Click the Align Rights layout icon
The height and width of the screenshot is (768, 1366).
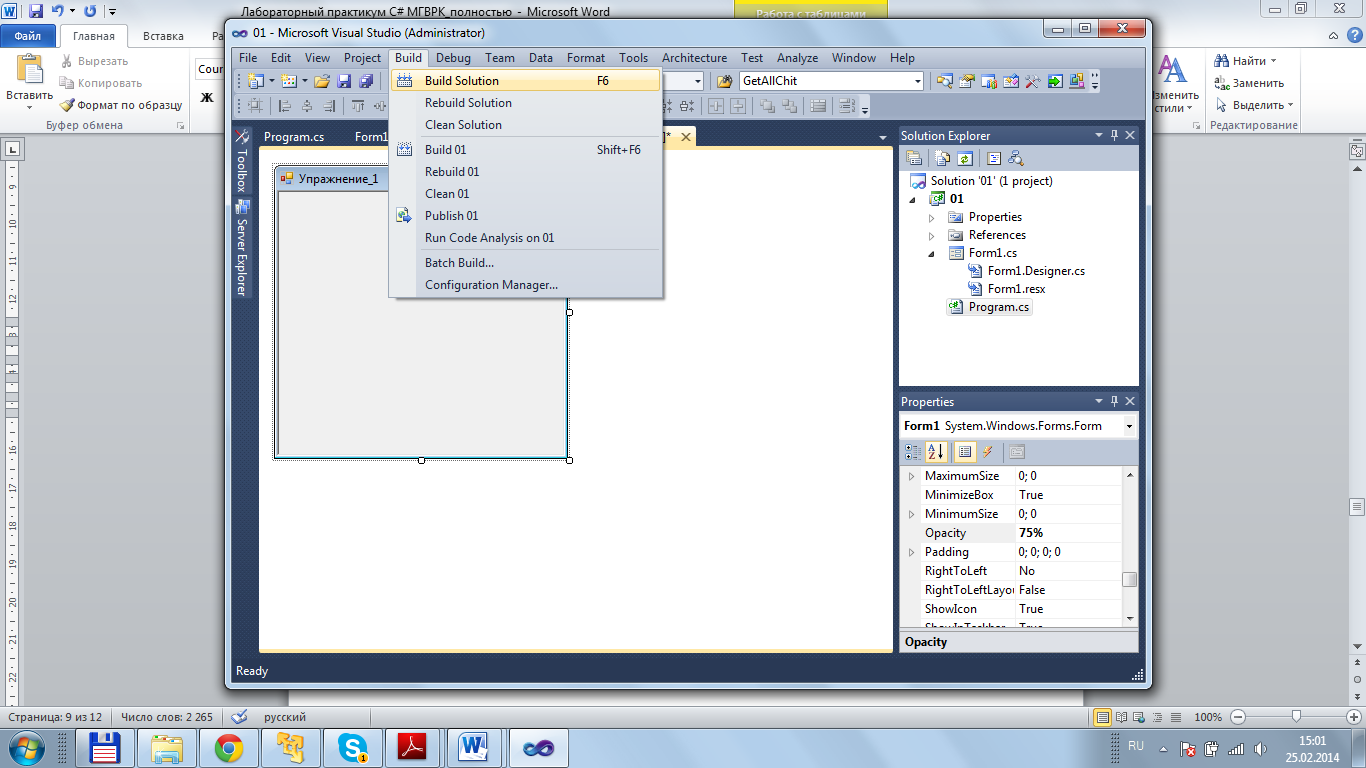(x=329, y=105)
